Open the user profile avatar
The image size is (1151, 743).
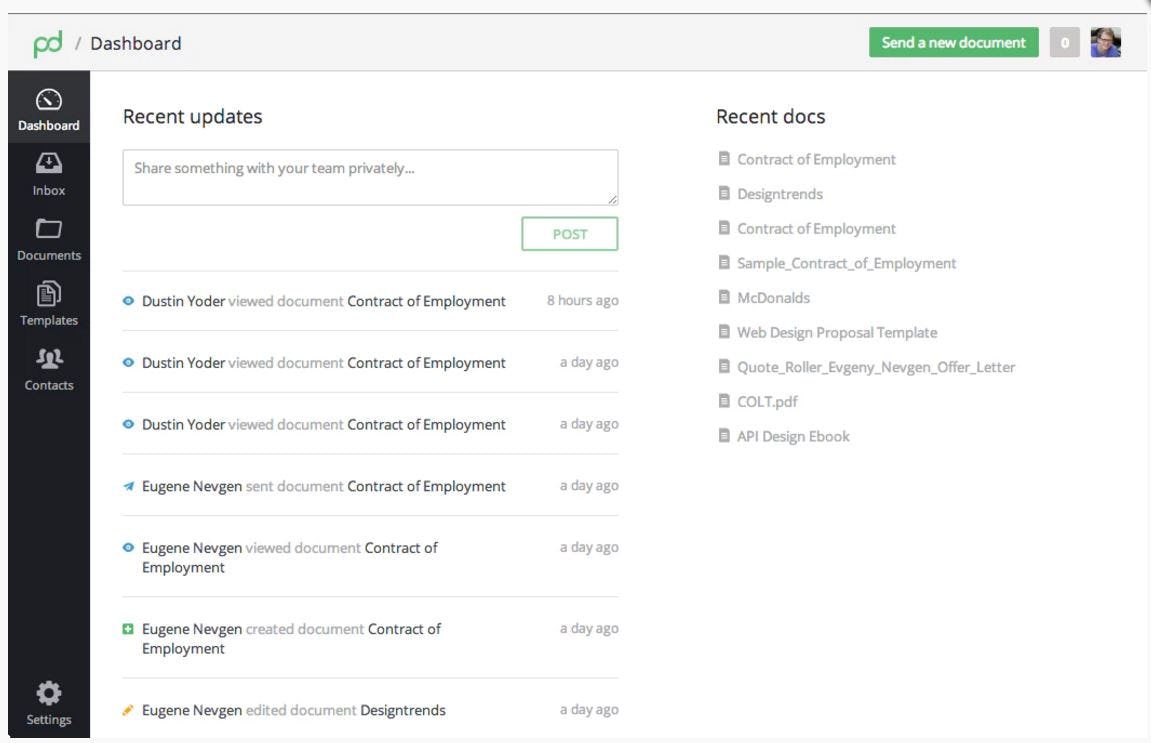(x=1105, y=43)
